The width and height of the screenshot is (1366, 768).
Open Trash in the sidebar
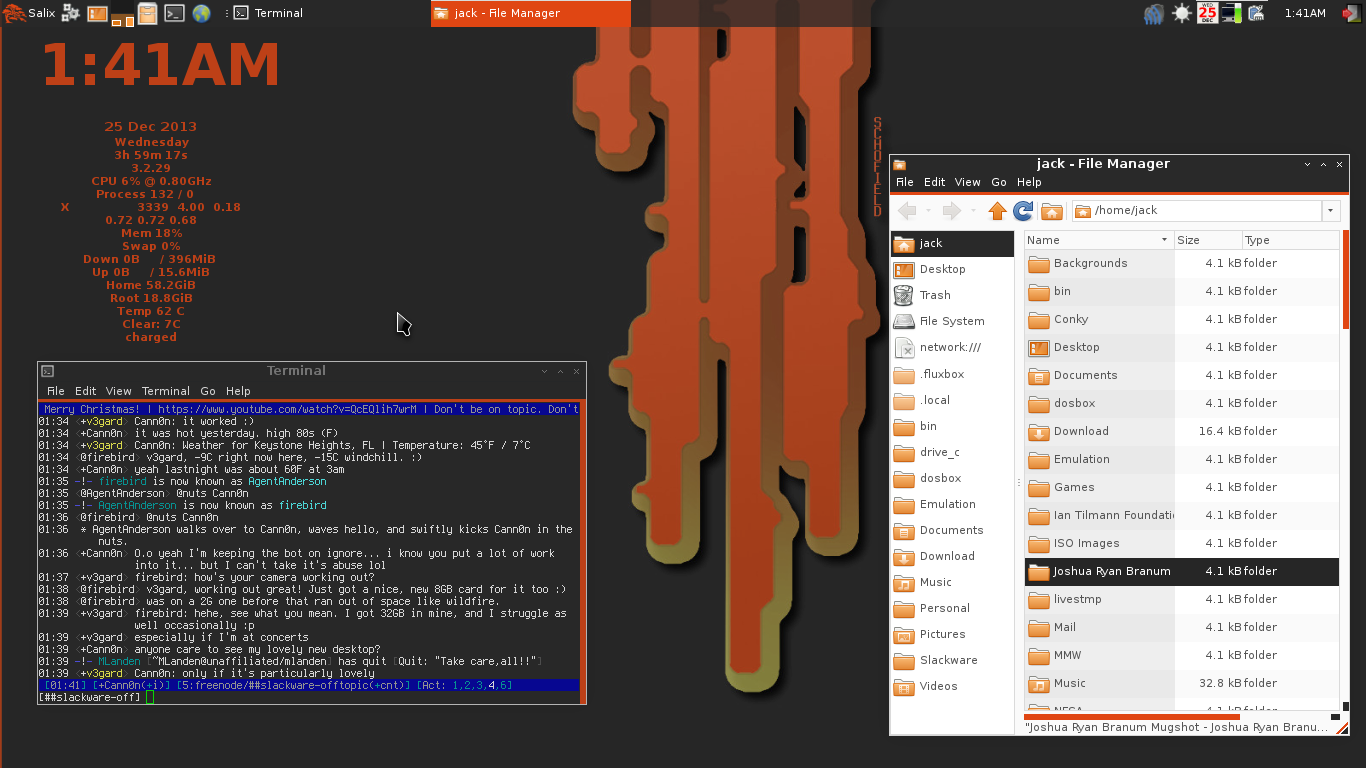[952, 295]
